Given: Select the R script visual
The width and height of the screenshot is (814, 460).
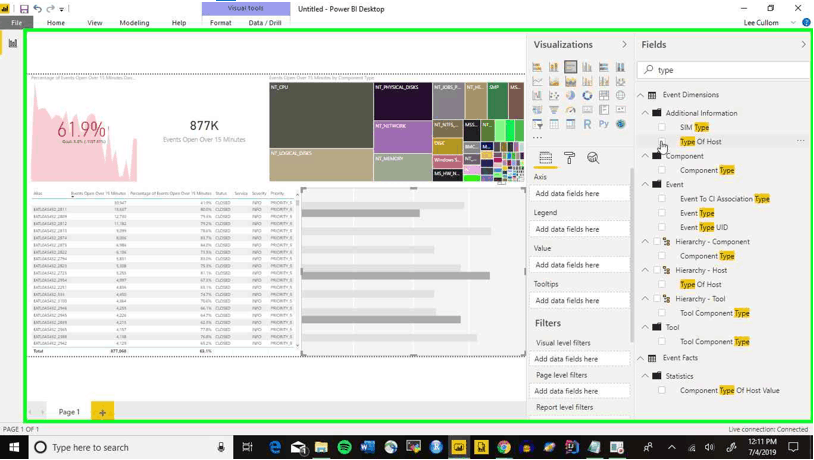Looking at the screenshot, I should (x=587, y=124).
